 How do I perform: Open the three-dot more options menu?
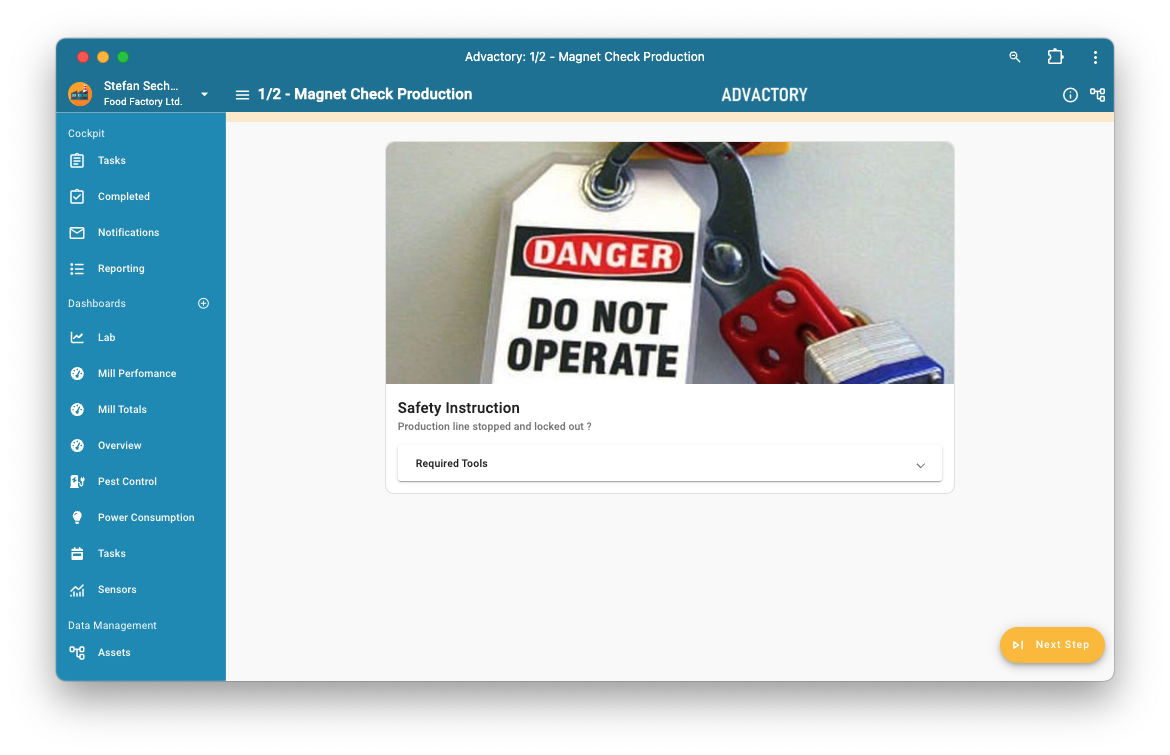pos(1096,57)
